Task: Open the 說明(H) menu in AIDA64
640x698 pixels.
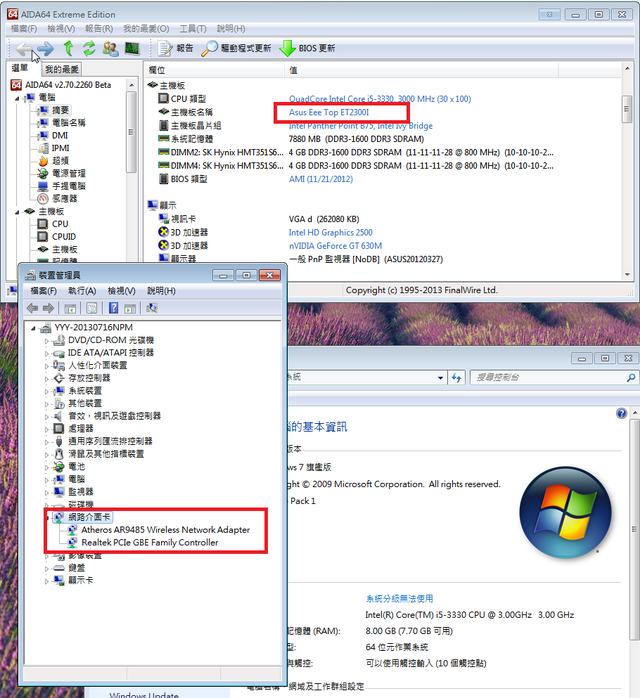Action: 231,28
